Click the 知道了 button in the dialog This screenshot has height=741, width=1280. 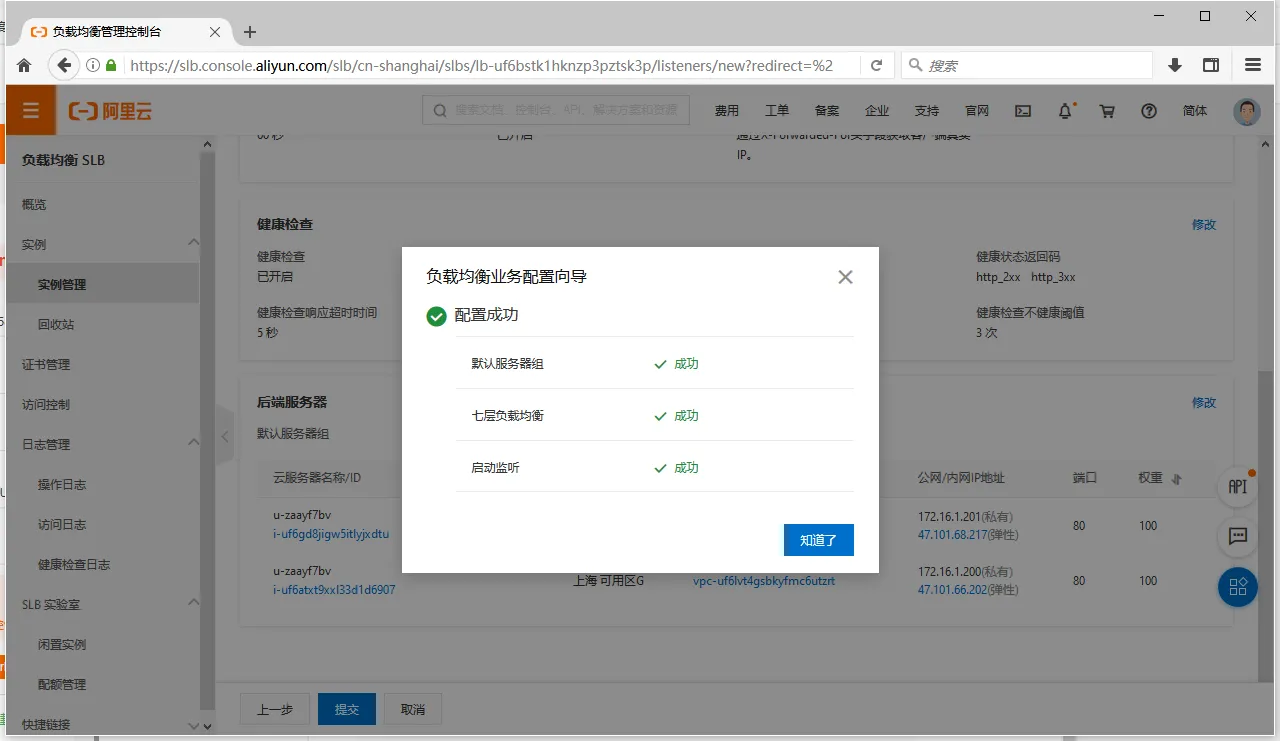tap(818, 540)
